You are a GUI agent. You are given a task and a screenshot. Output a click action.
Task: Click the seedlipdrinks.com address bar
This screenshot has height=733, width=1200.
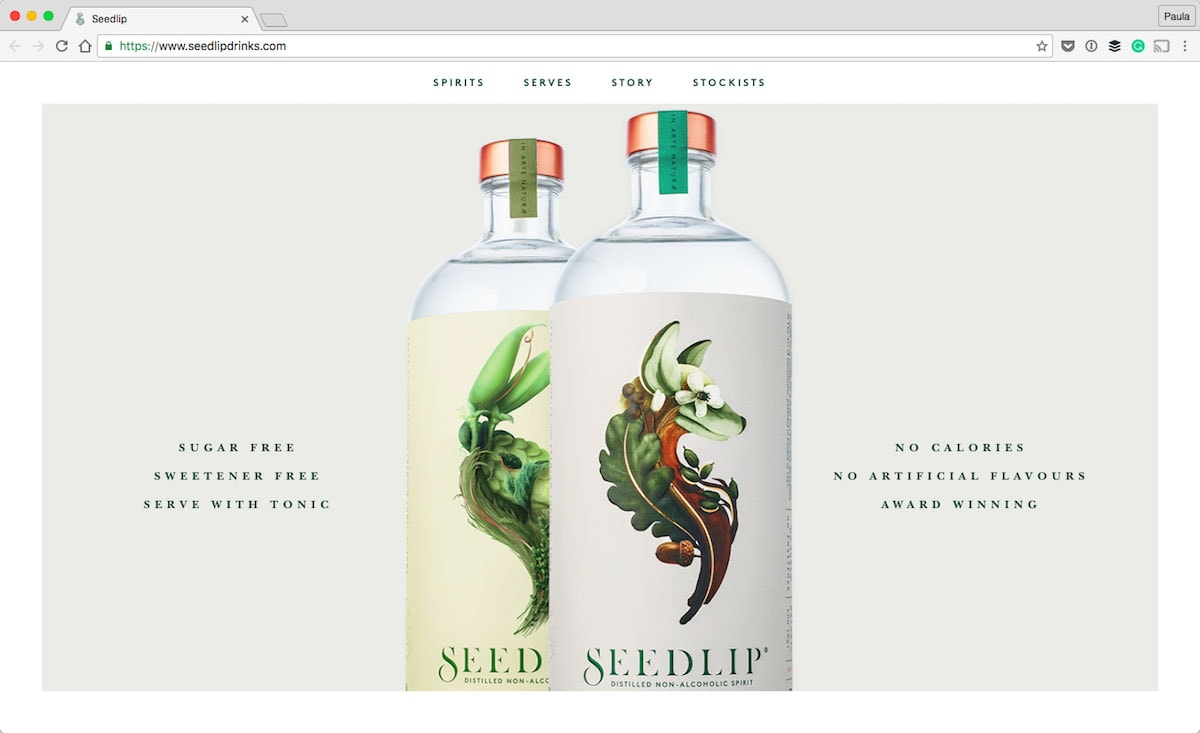(575, 46)
